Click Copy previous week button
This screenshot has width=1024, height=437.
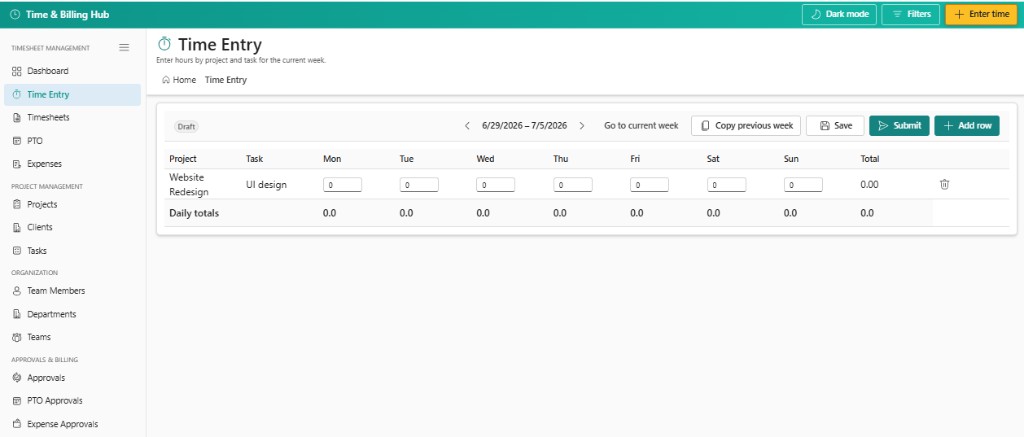746,126
